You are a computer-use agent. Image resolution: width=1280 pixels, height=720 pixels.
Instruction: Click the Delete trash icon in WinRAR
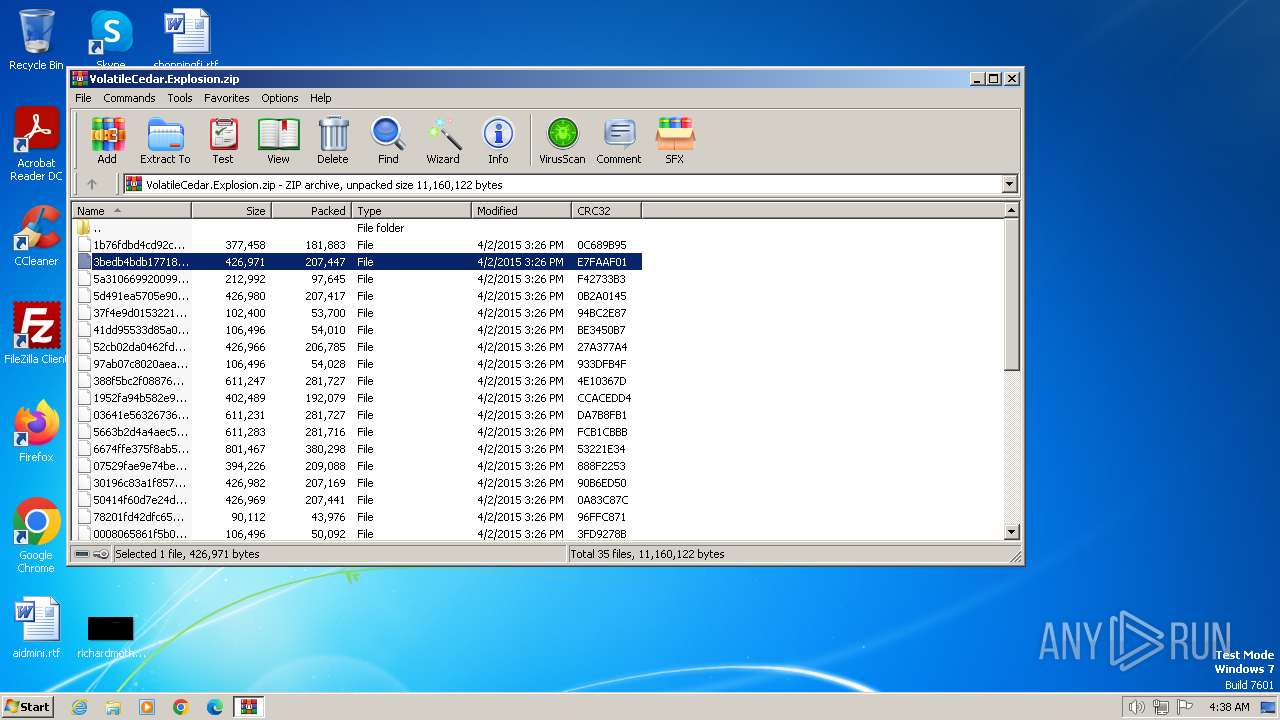333,141
